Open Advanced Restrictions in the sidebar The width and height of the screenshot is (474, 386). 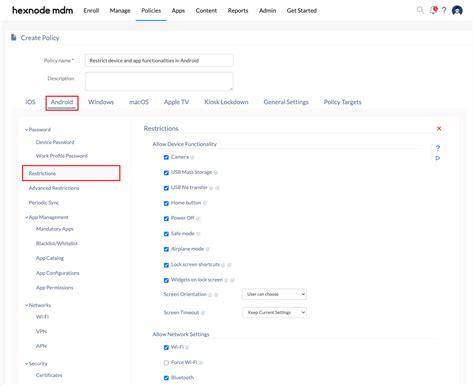(x=54, y=188)
